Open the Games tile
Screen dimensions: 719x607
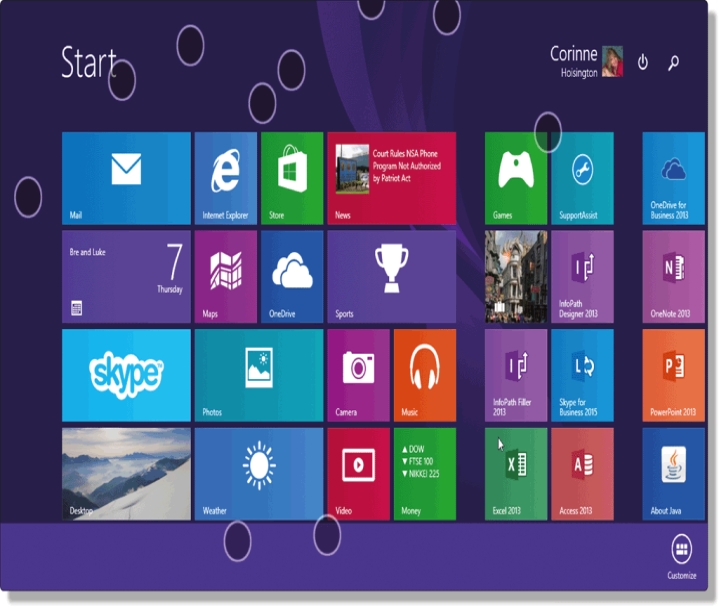pyautogui.click(x=516, y=178)
